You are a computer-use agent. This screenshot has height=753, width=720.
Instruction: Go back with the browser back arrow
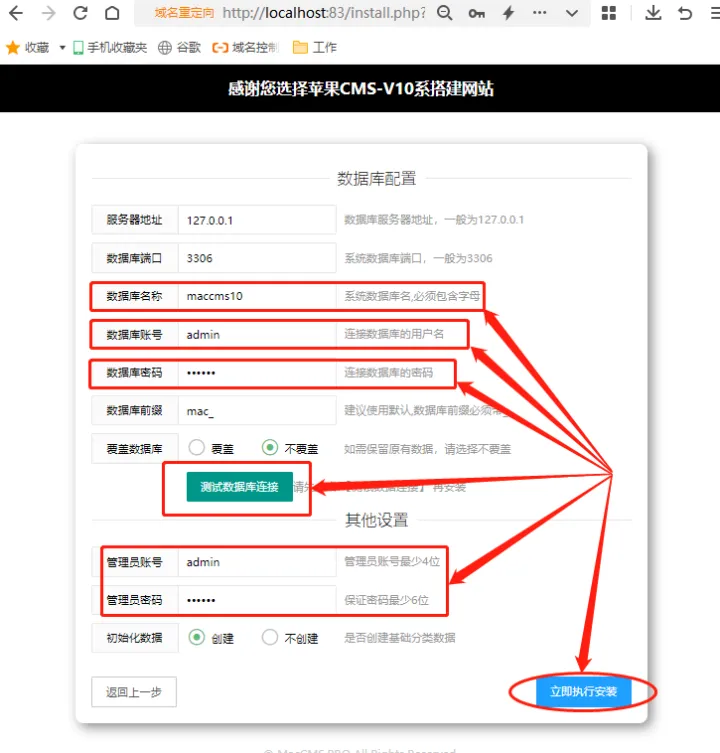point(16,13)
